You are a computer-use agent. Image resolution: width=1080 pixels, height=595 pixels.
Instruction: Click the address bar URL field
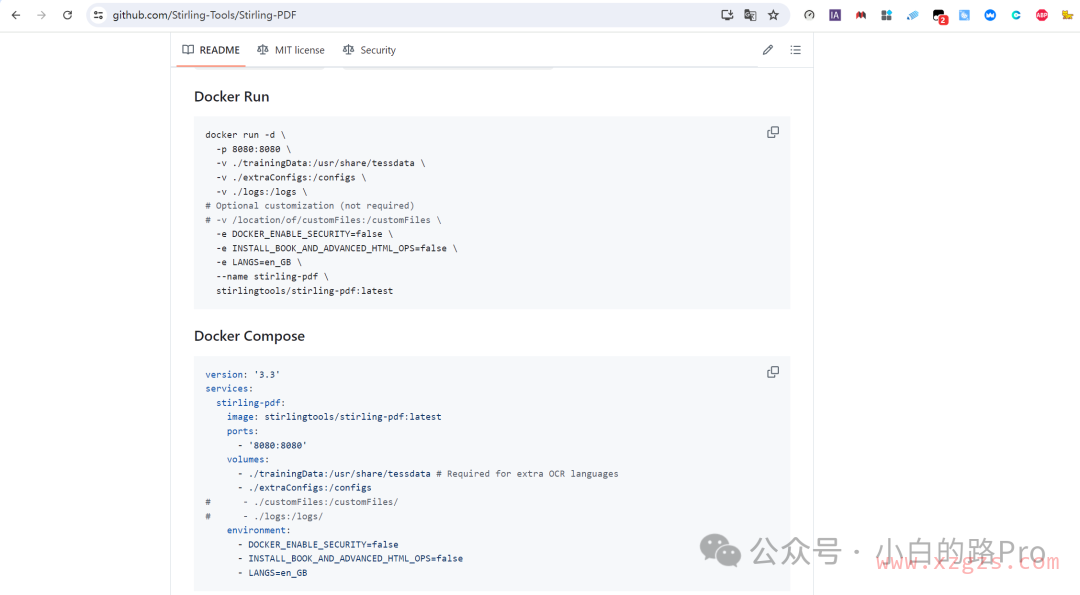(400, 15)
